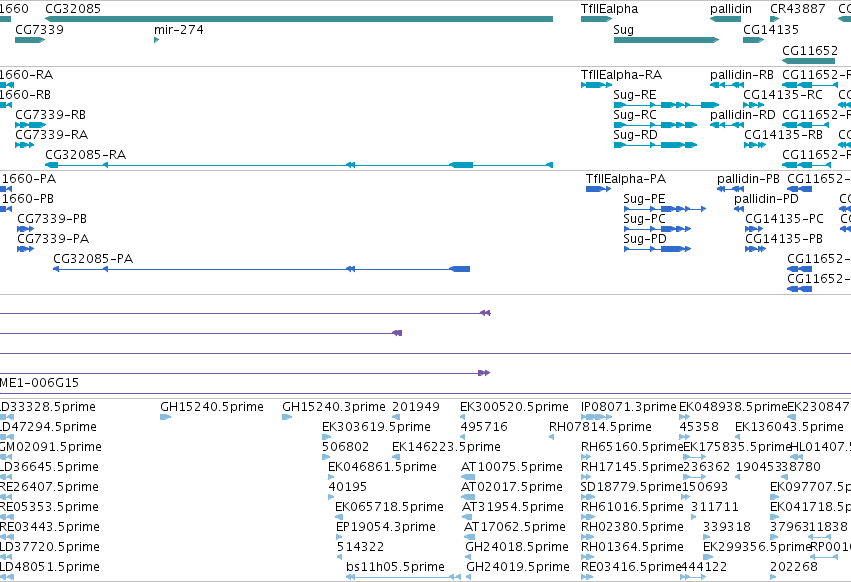Screen dimensions: 851x582
Task: Click the CG11652 gene bar
Action: tap(808, 61)
